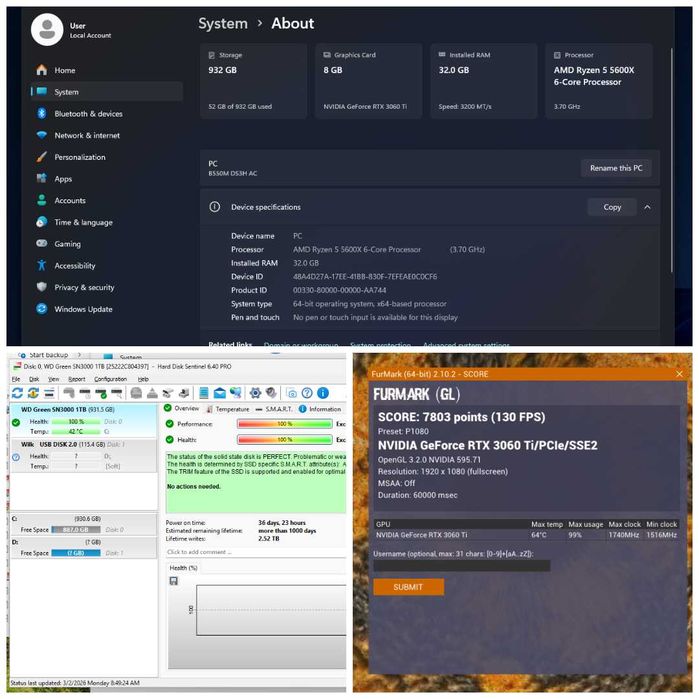Click the 'SCORE: 7803 points (130 FPS)' text
This screenshot has height=699, width=699.
tap(461, 417)
